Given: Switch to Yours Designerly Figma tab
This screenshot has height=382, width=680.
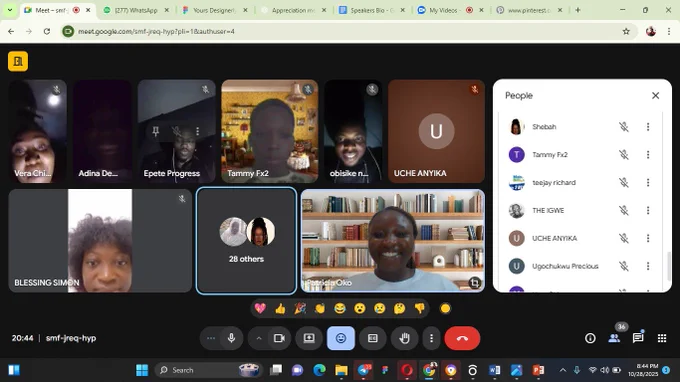Looking at the screenshot, I should [x=214, y=10].
